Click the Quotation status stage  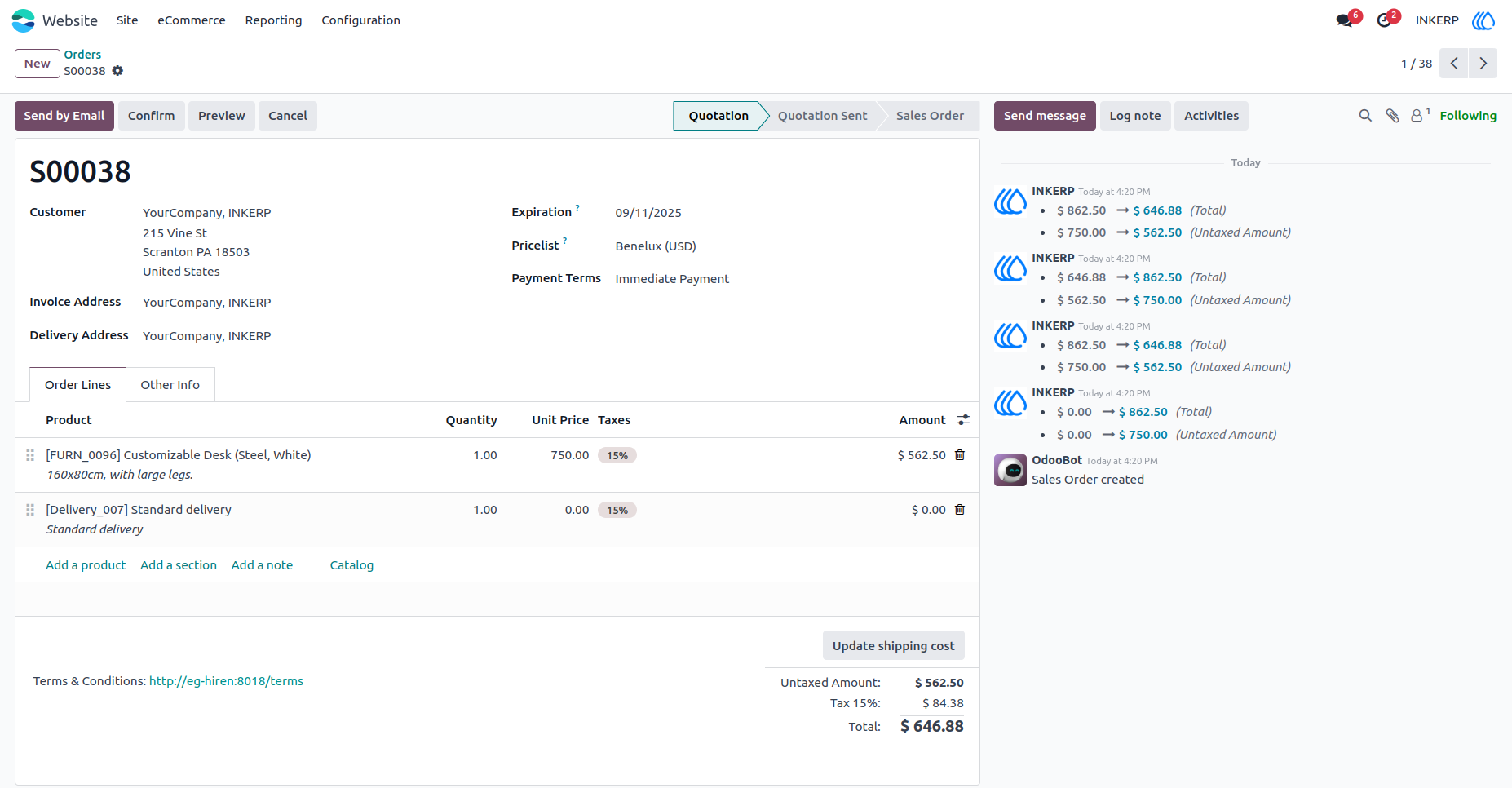(718, 116)
